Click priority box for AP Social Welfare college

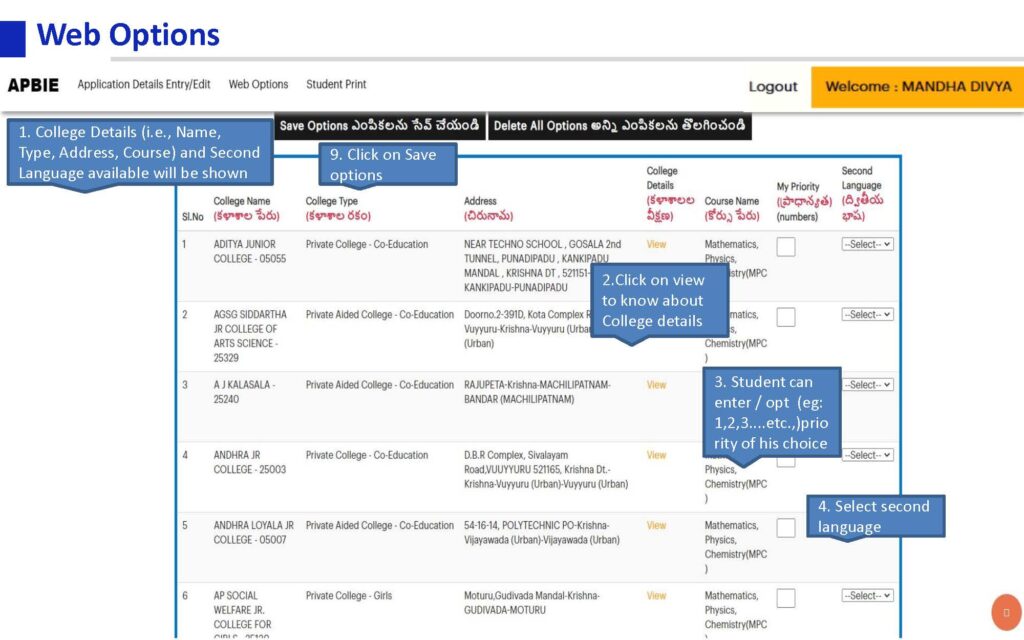point(786,598)
